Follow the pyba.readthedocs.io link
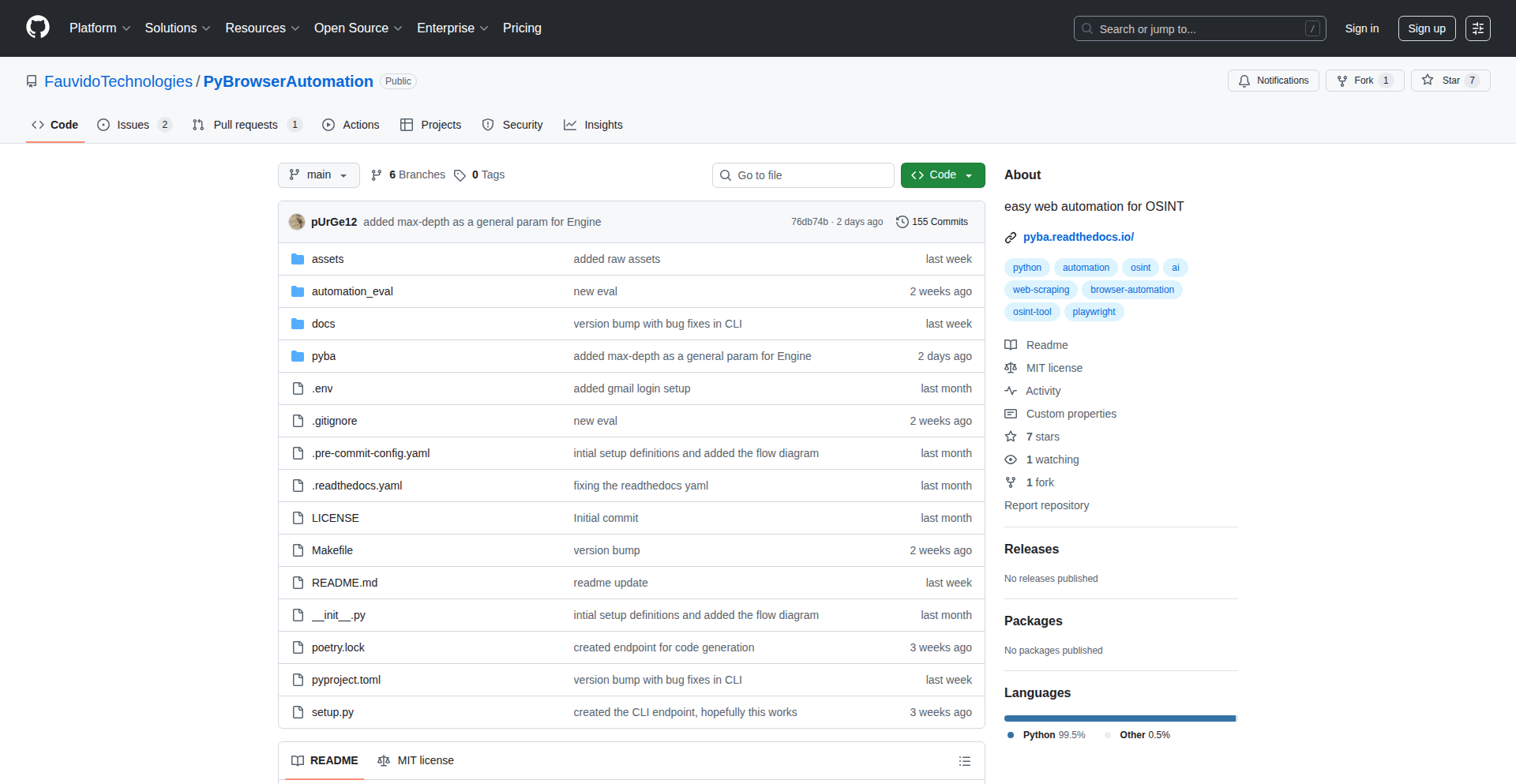Viewport: 1516px width, 784px height. 1079,237
